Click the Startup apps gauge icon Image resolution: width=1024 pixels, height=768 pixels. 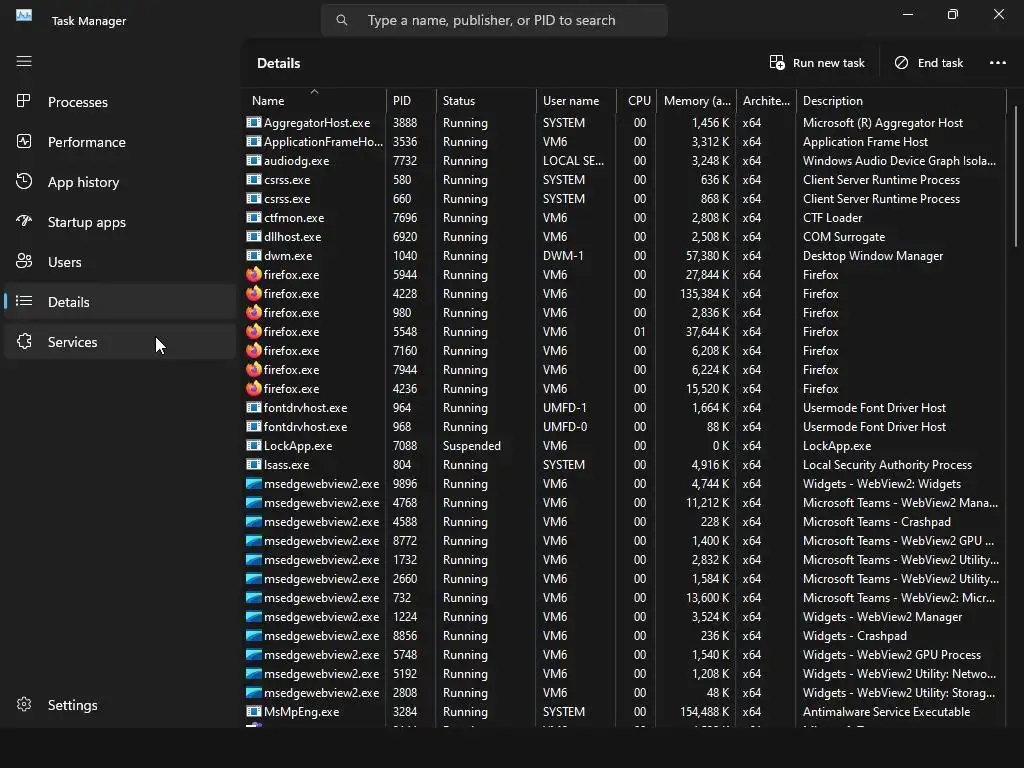(x=24, y=221)
